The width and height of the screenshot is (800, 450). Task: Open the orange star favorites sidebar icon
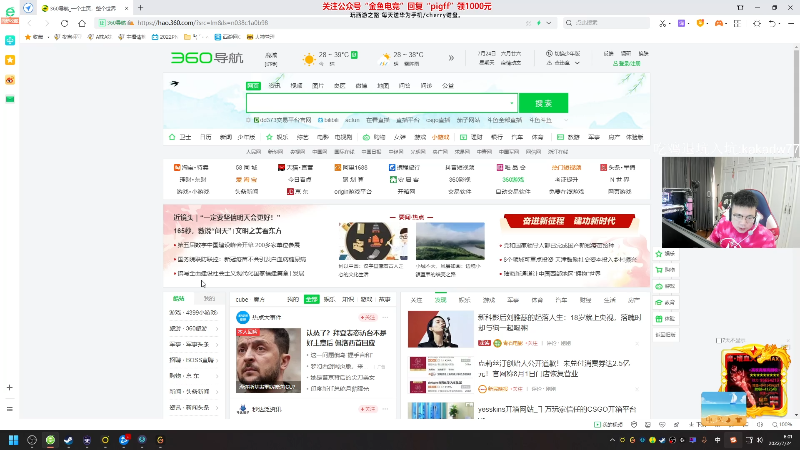click(10, 60)
